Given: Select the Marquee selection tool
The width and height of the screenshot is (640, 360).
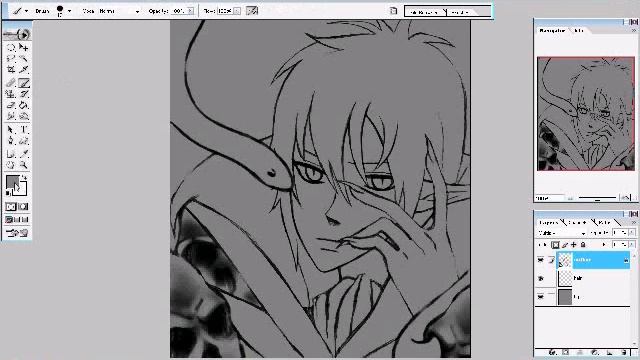Looking at the screenshot, I should pos(11,47).
